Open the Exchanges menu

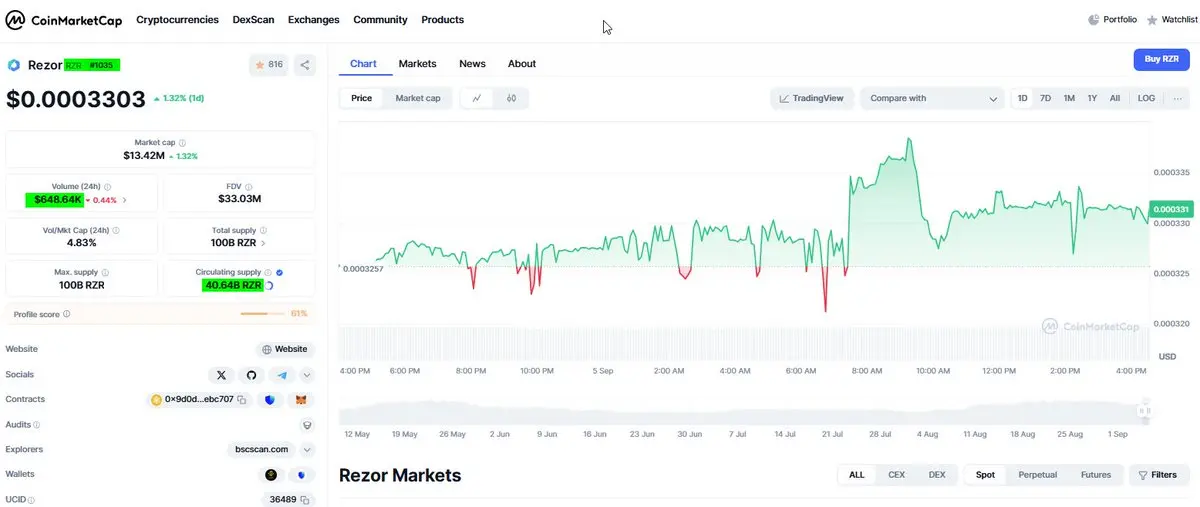click(313, 20)
